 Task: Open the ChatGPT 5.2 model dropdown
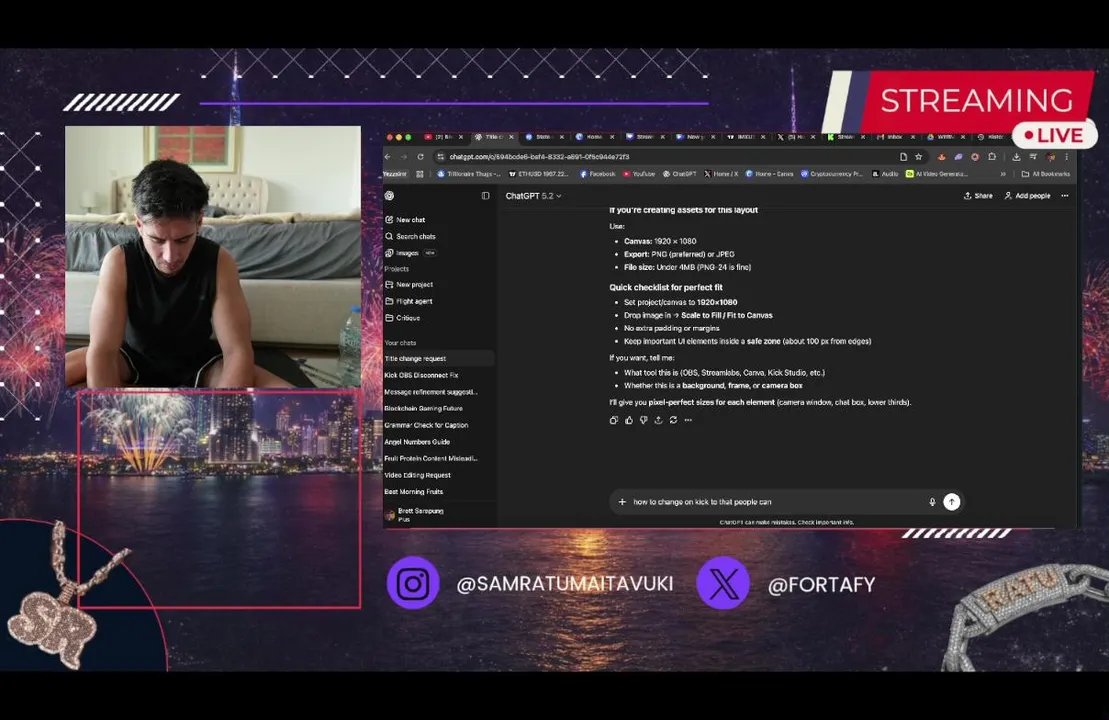(533, 196)
